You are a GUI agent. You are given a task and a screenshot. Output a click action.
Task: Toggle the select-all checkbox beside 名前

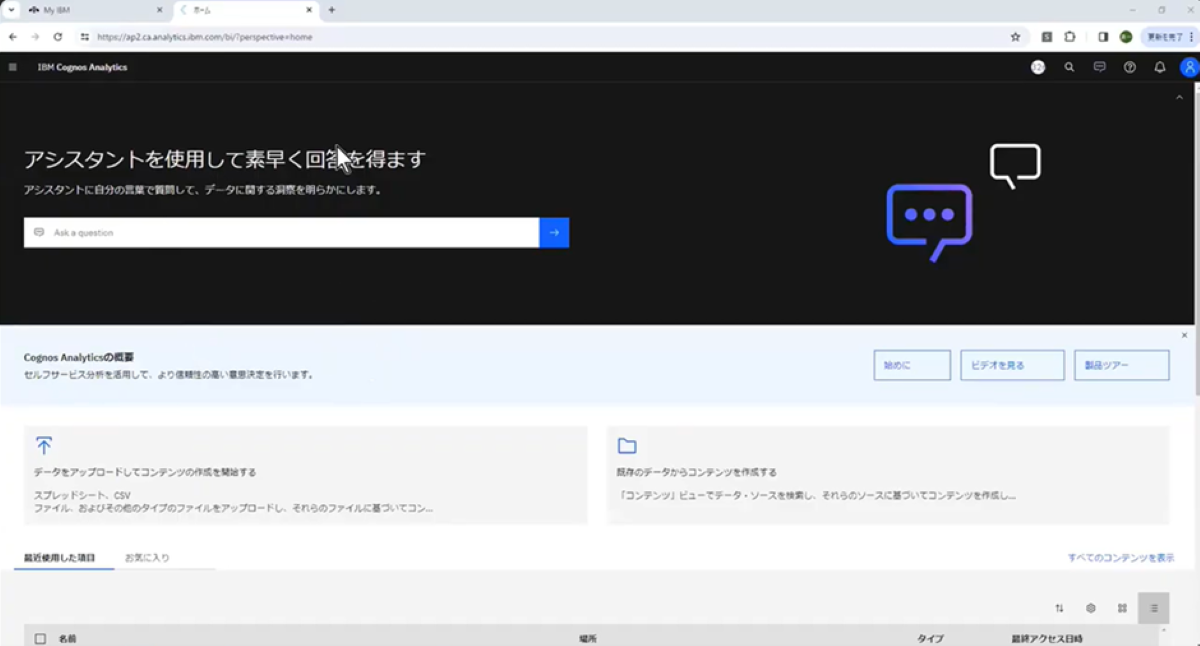(x=40, y=638)
